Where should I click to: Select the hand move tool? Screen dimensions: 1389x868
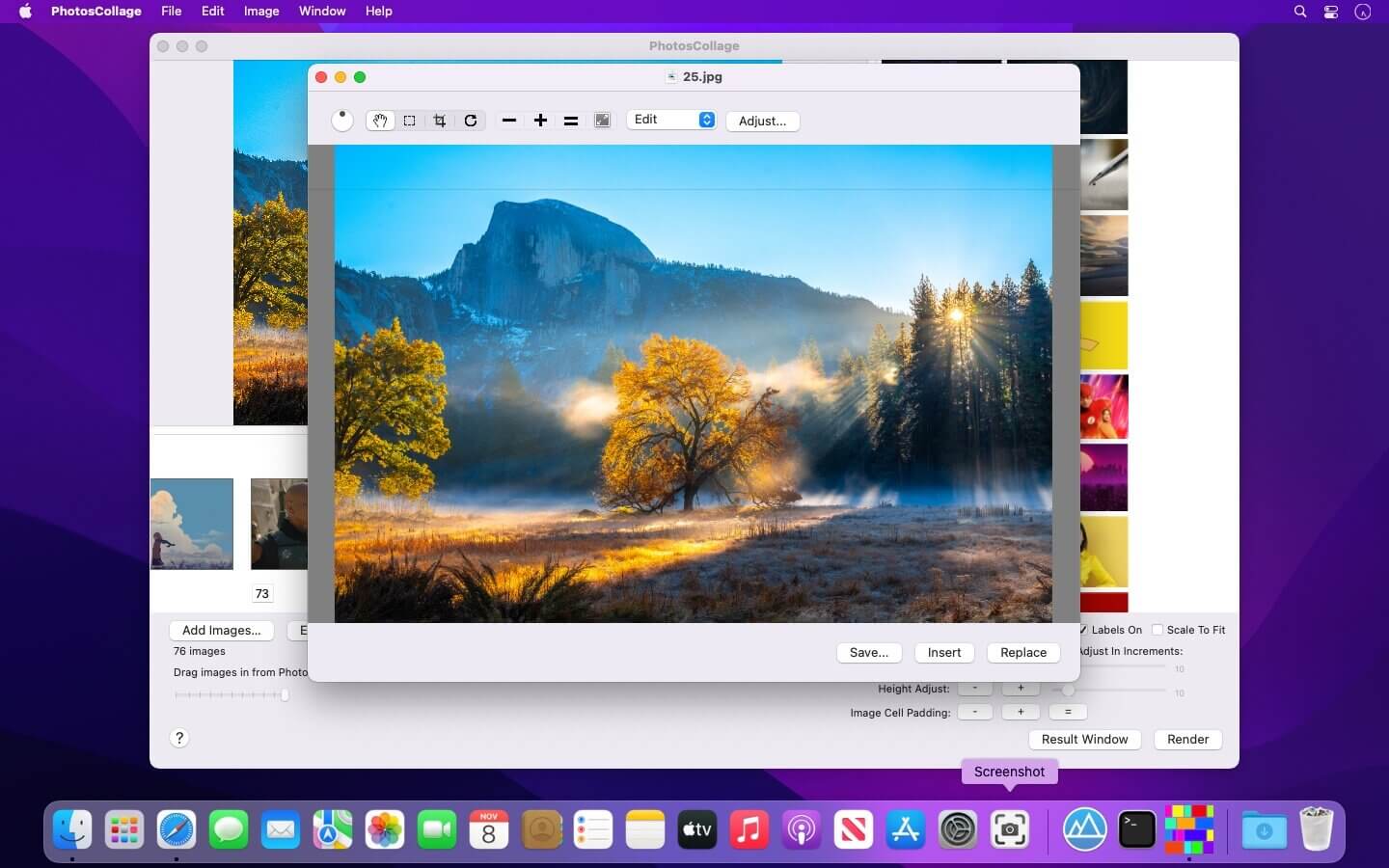(x=380, y=121)
